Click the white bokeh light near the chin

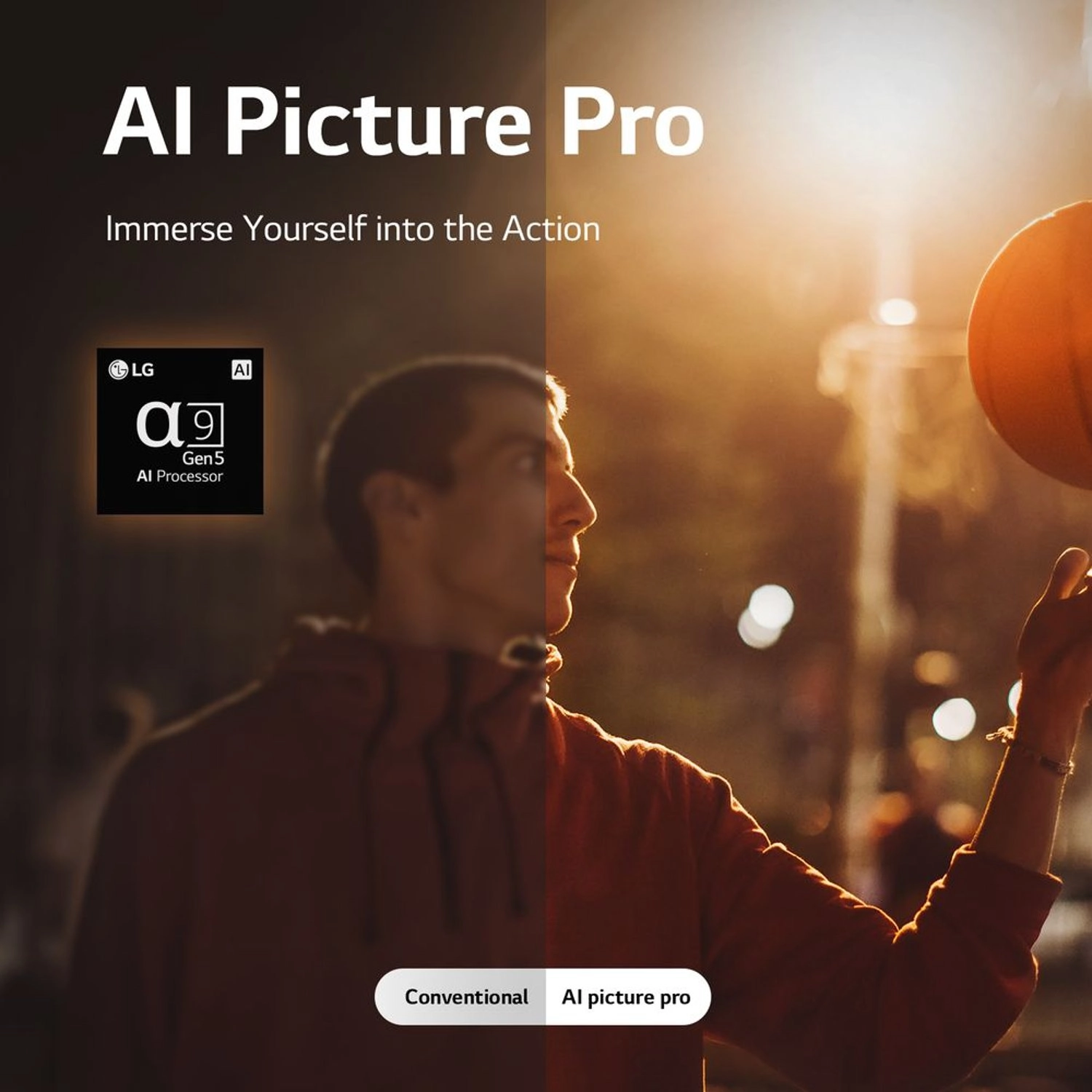click(x=766, y=615)
